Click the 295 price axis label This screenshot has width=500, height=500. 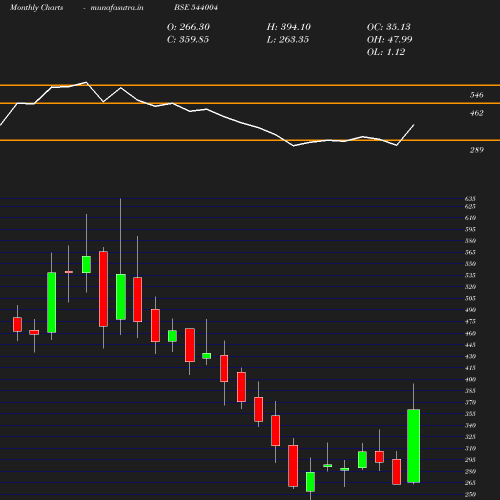[x=470, y=460]
